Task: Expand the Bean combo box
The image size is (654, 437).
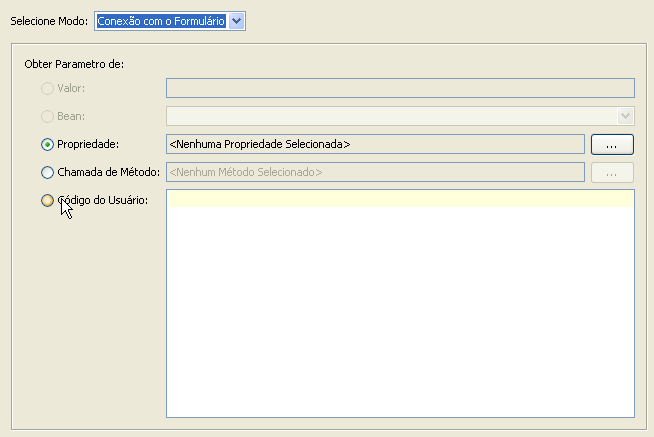Action: click(625, 116)
